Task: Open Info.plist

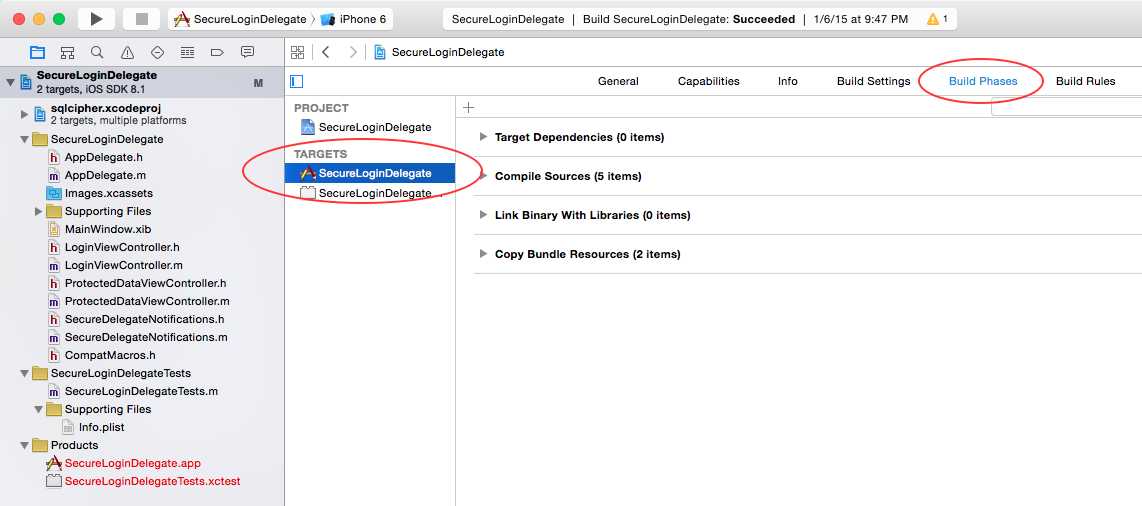Action: (x=101, y=427)
